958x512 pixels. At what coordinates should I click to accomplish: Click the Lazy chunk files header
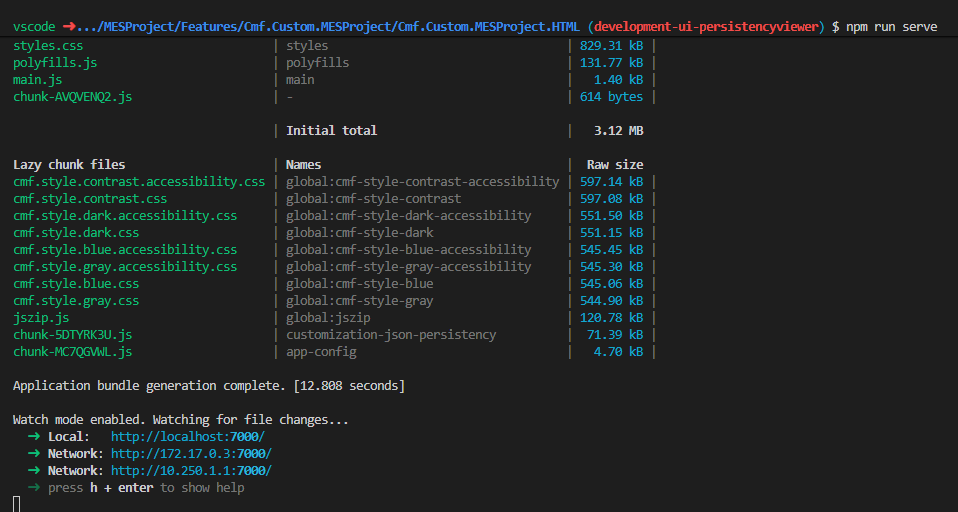[x=69, y=165]
